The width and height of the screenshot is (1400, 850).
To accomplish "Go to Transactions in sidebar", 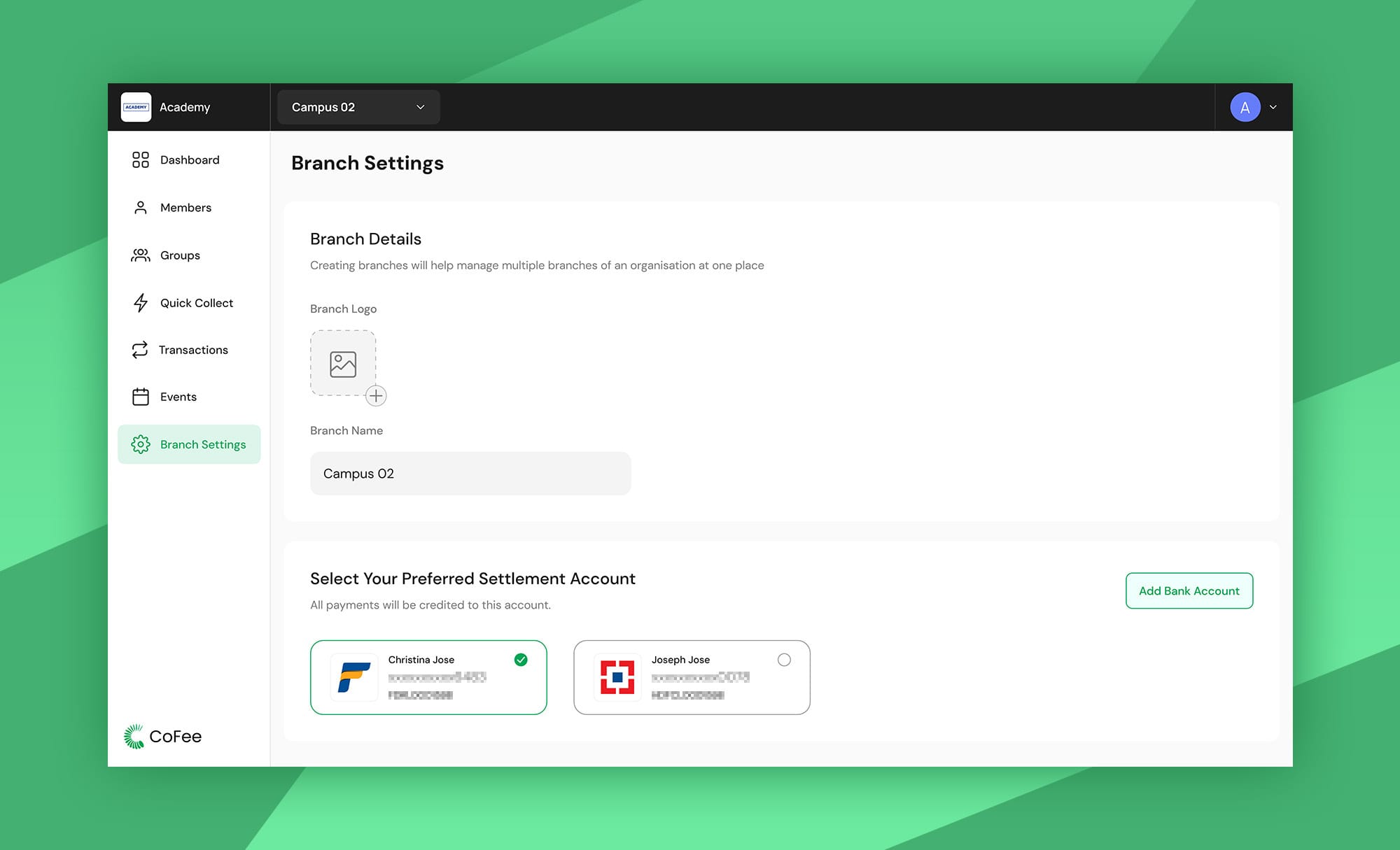I will click(x=193, y=350).
